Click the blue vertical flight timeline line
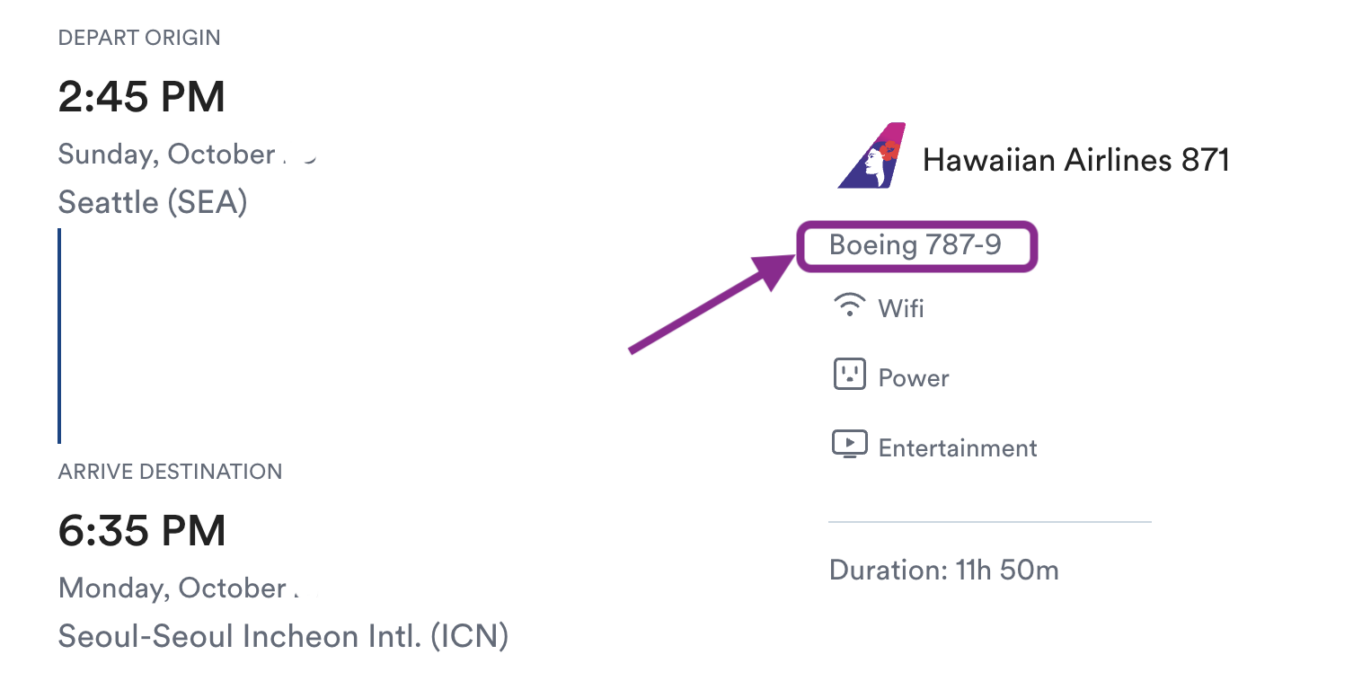The width and height of the screenshot is (1362, 690). pos(60,336)
